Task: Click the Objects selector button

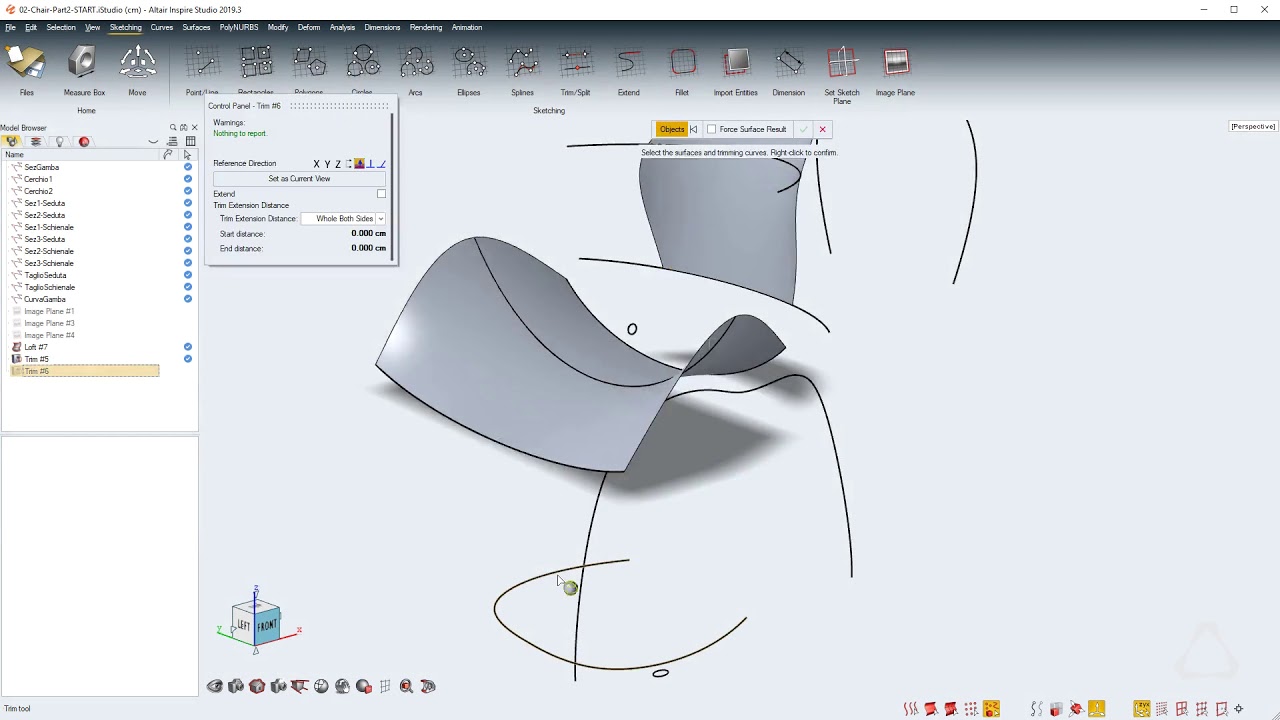Action: [x=672, y=129]
